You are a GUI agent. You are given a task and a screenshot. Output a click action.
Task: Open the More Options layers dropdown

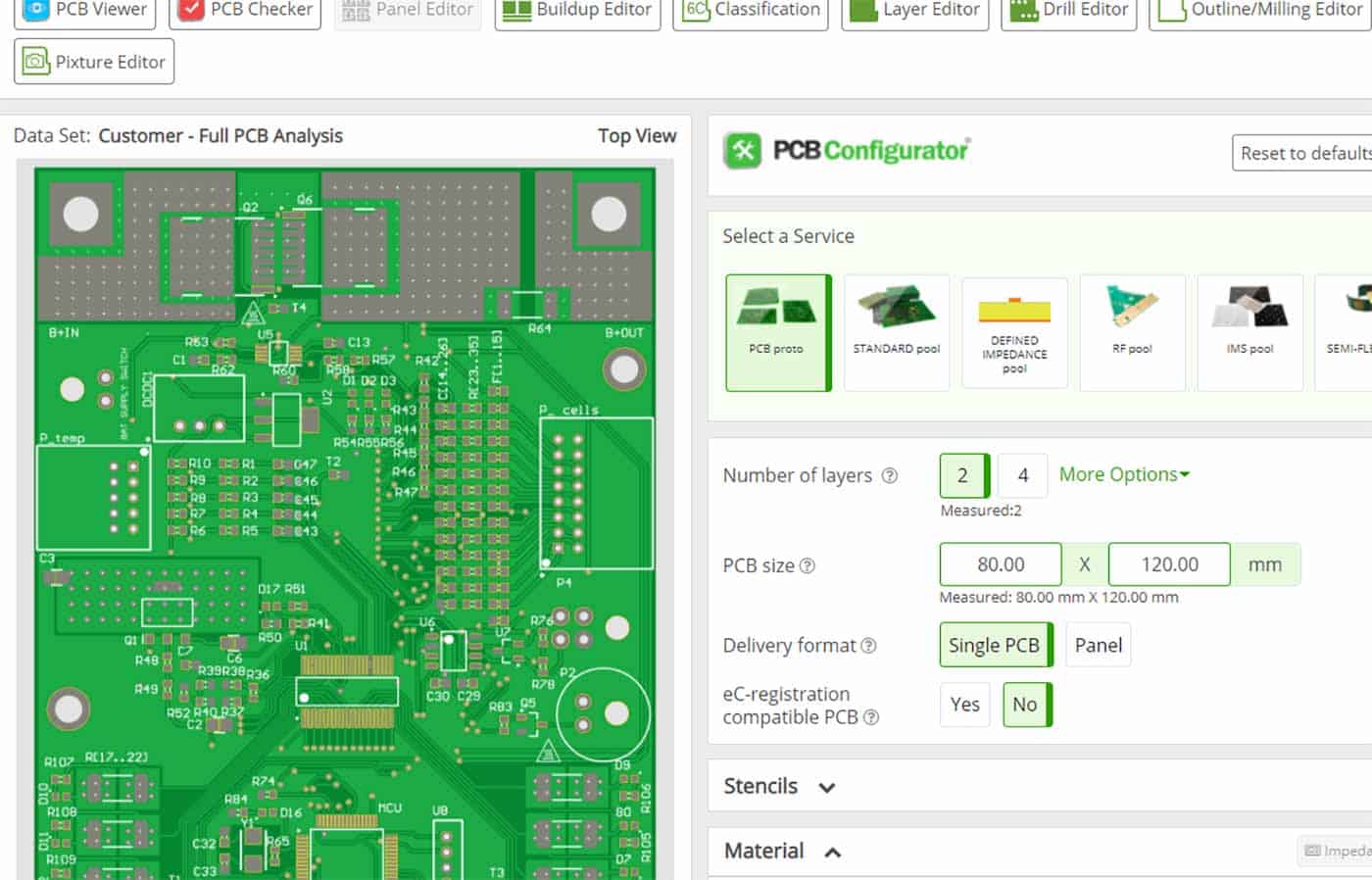click(1124, 474)
